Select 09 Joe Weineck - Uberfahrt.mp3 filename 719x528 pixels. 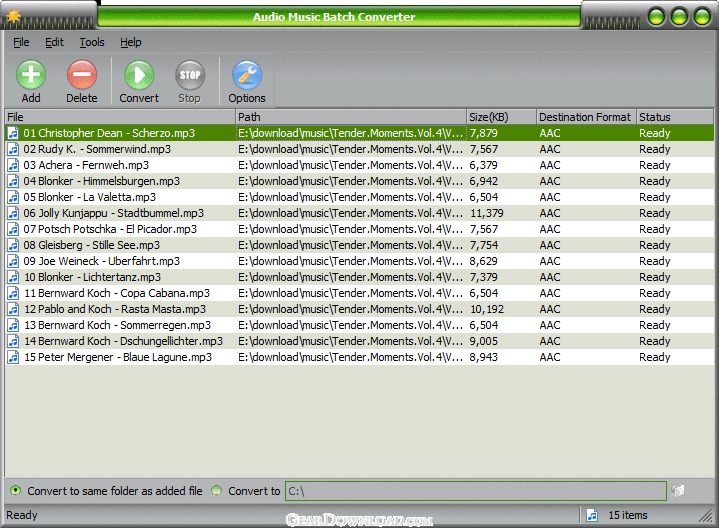[x=102, y=261]
